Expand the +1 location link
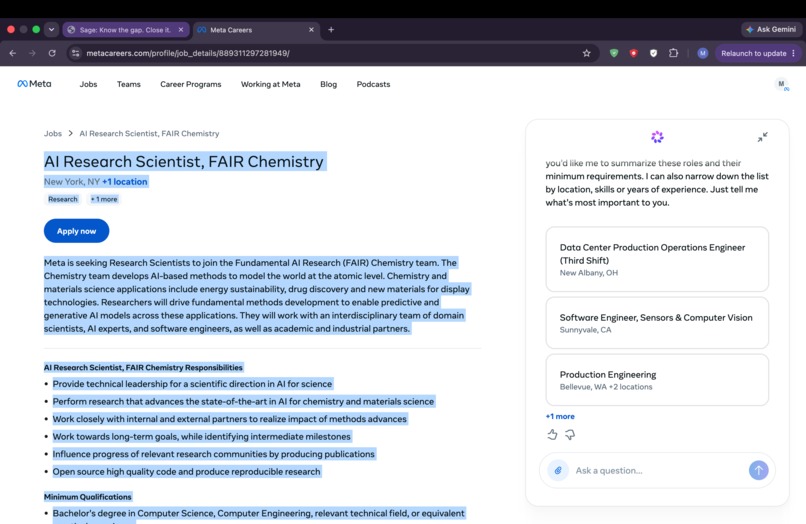Image resolution: width=806 pixels, height=524 pixels. [124, 182]
